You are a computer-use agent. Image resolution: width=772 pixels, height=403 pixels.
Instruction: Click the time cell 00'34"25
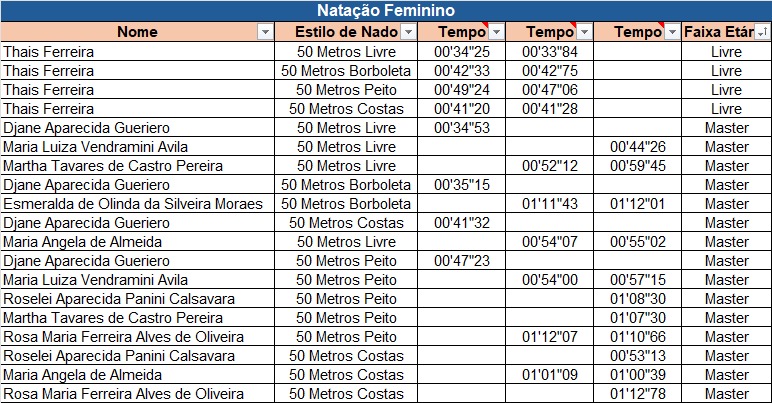(x=462, y=51)
